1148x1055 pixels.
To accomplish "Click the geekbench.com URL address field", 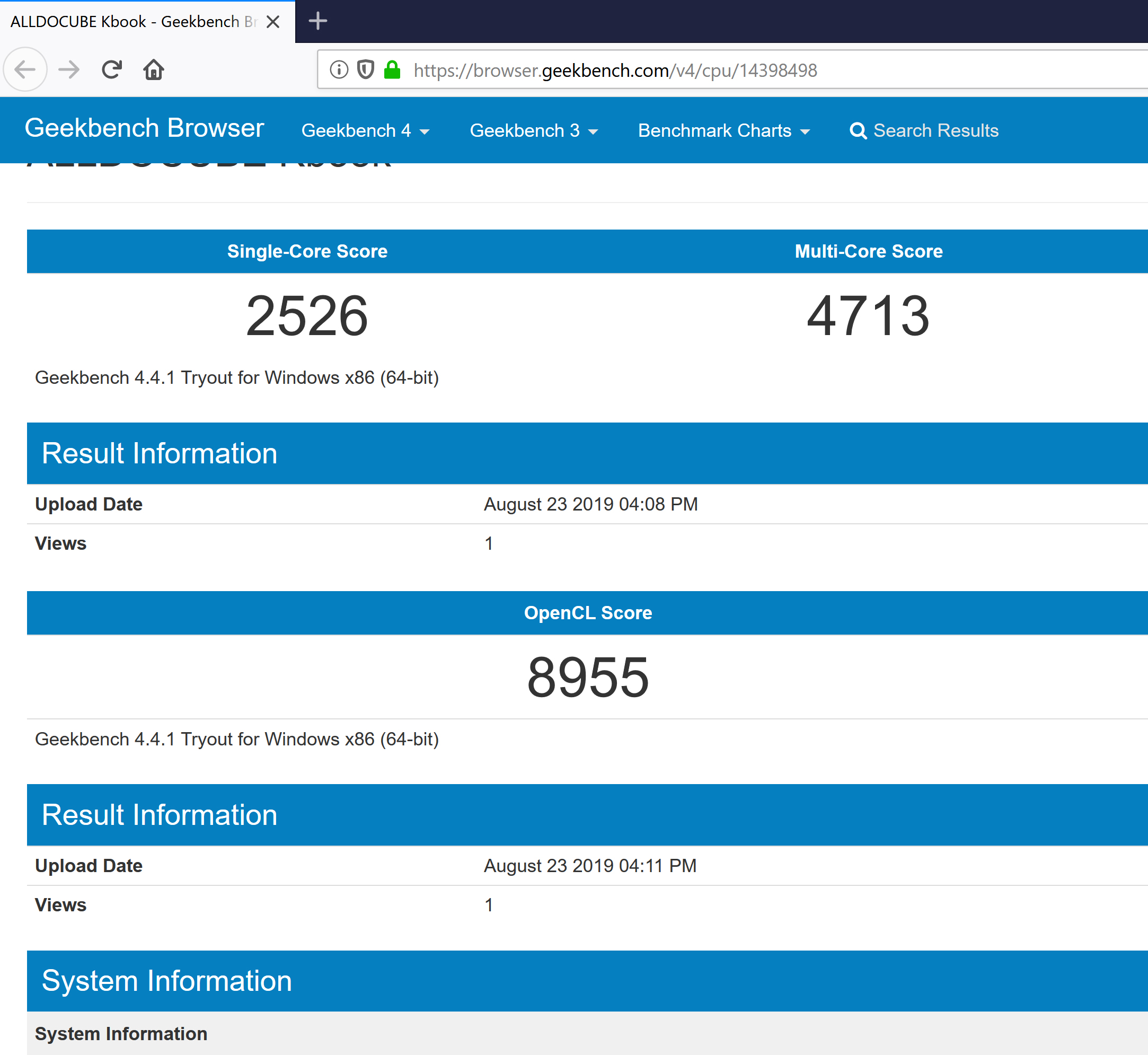I will tap(732, 69).
